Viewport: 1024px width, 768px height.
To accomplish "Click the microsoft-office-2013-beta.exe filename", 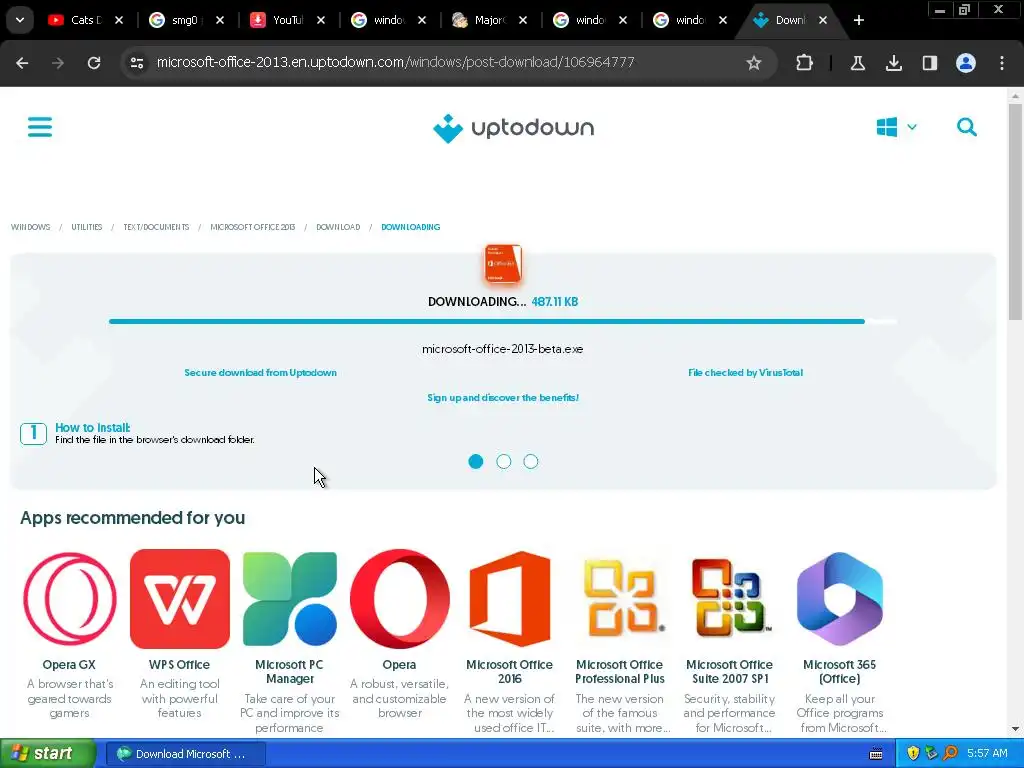I will [502, 349].
